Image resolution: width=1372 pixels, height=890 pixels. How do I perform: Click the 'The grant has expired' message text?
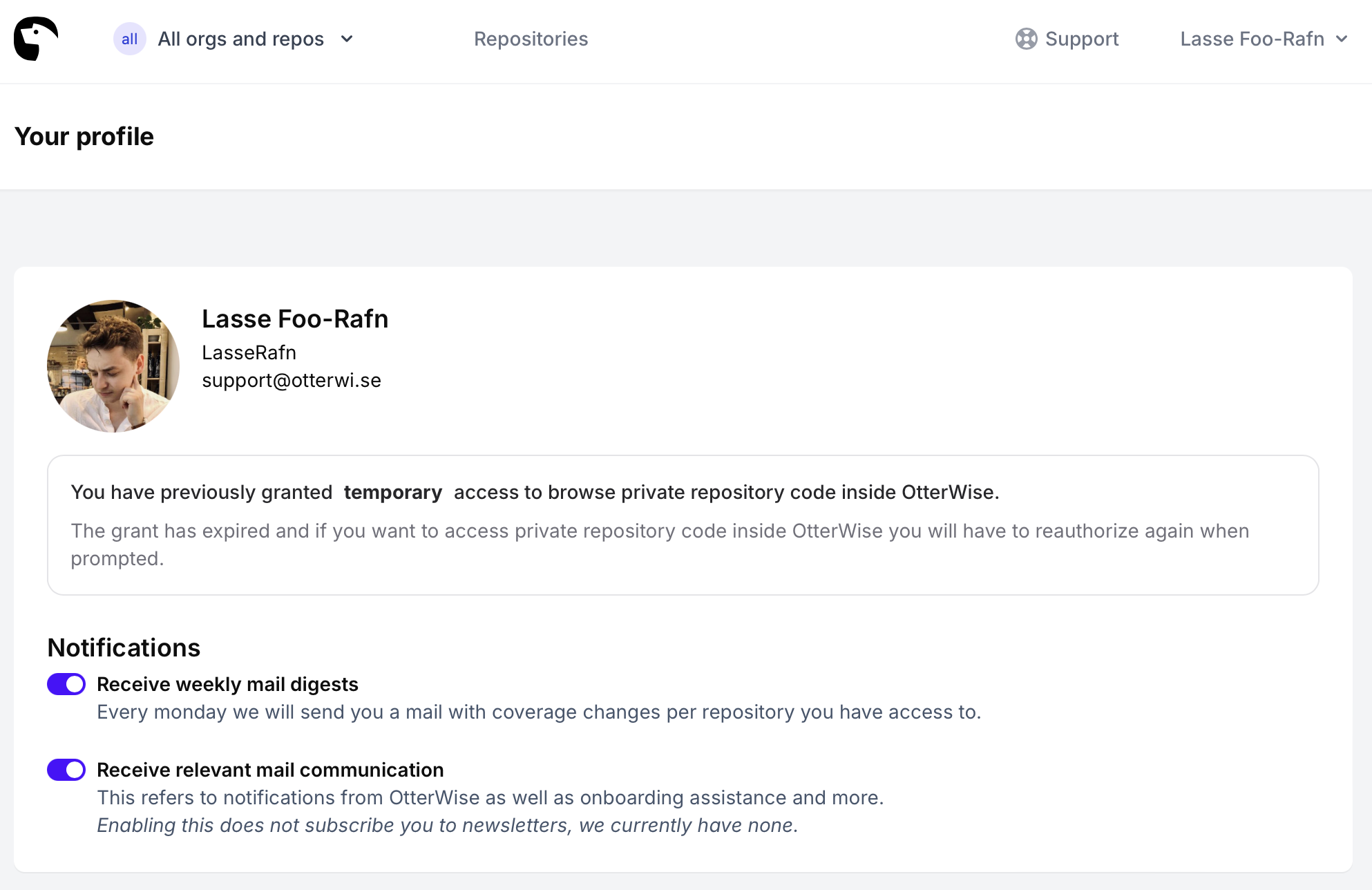[660, 545]
